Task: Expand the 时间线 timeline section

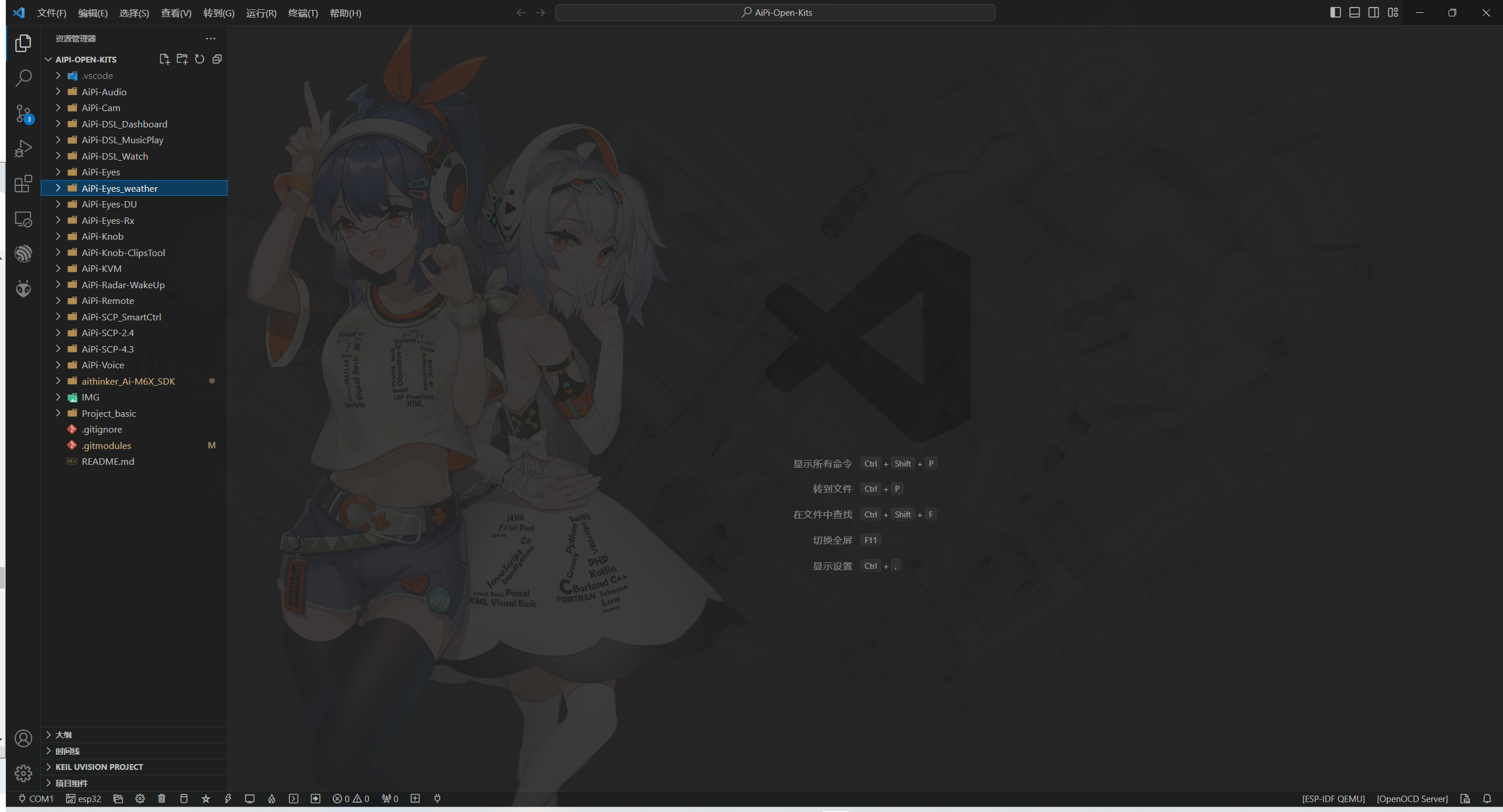Action: click(x=134, y=751)
